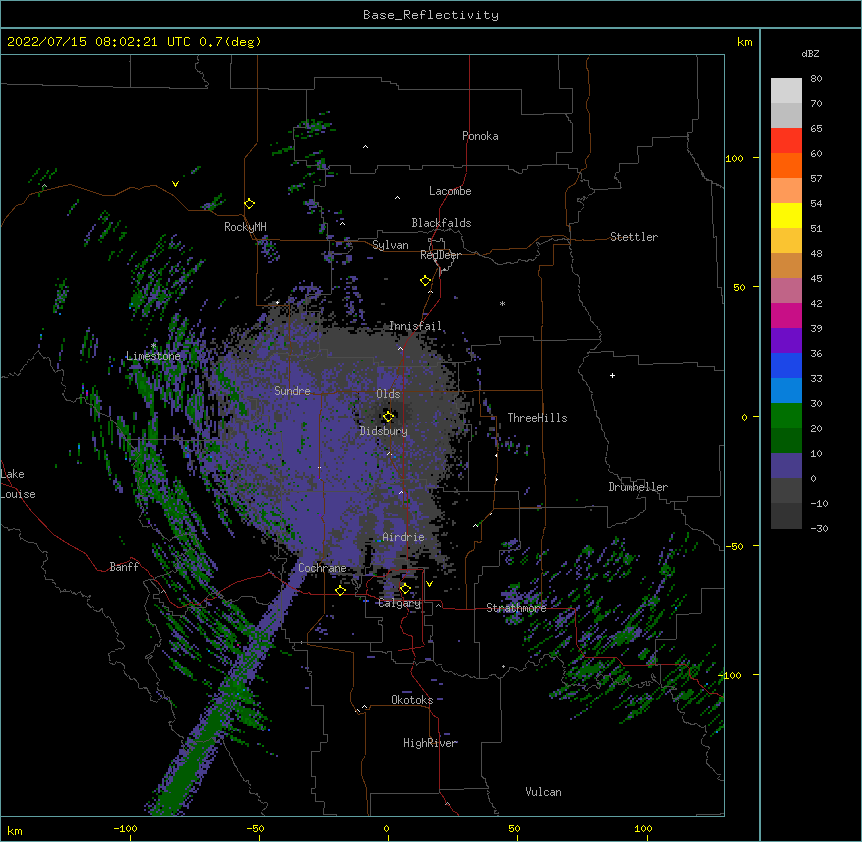Click the Lake Louise label
This screenshot has width=862, height=842.
click(18, 484)
